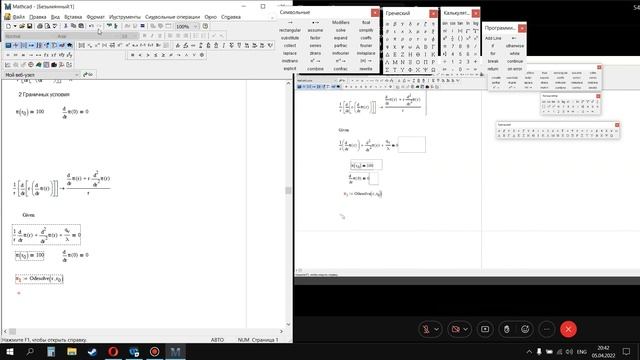Click 'Modifiers' in symbolic palette
Screen dimensions: 640x360
click(x=340, y=22)
